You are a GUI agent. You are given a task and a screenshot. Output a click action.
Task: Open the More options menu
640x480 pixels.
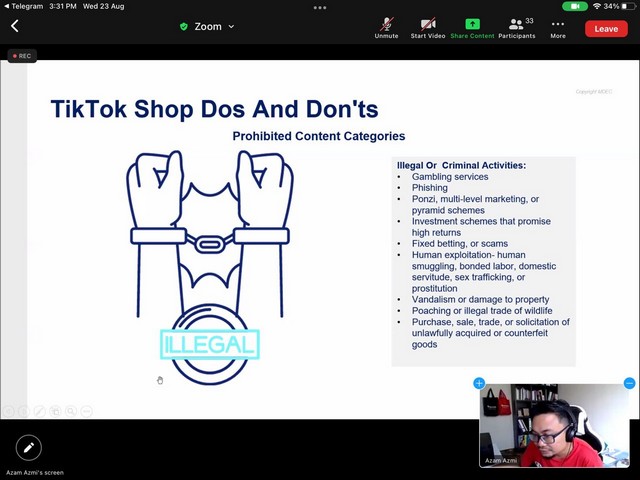click(x=558, y=27)
